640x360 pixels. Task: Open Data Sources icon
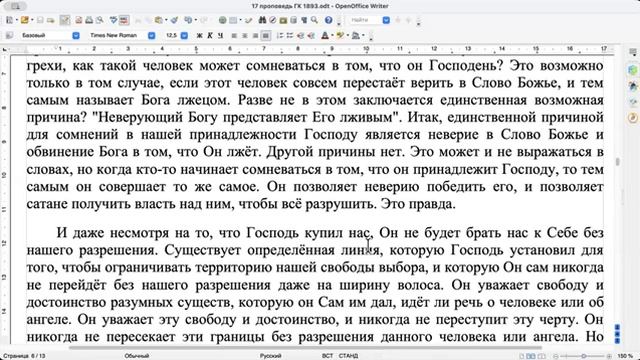(293, 20)
